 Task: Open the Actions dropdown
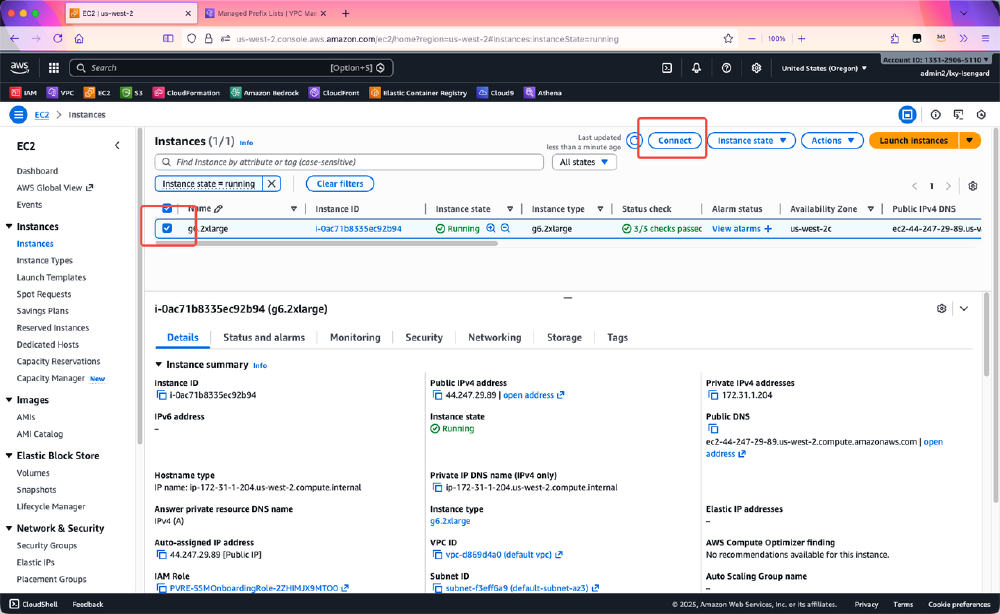click(x=831, y=141)
